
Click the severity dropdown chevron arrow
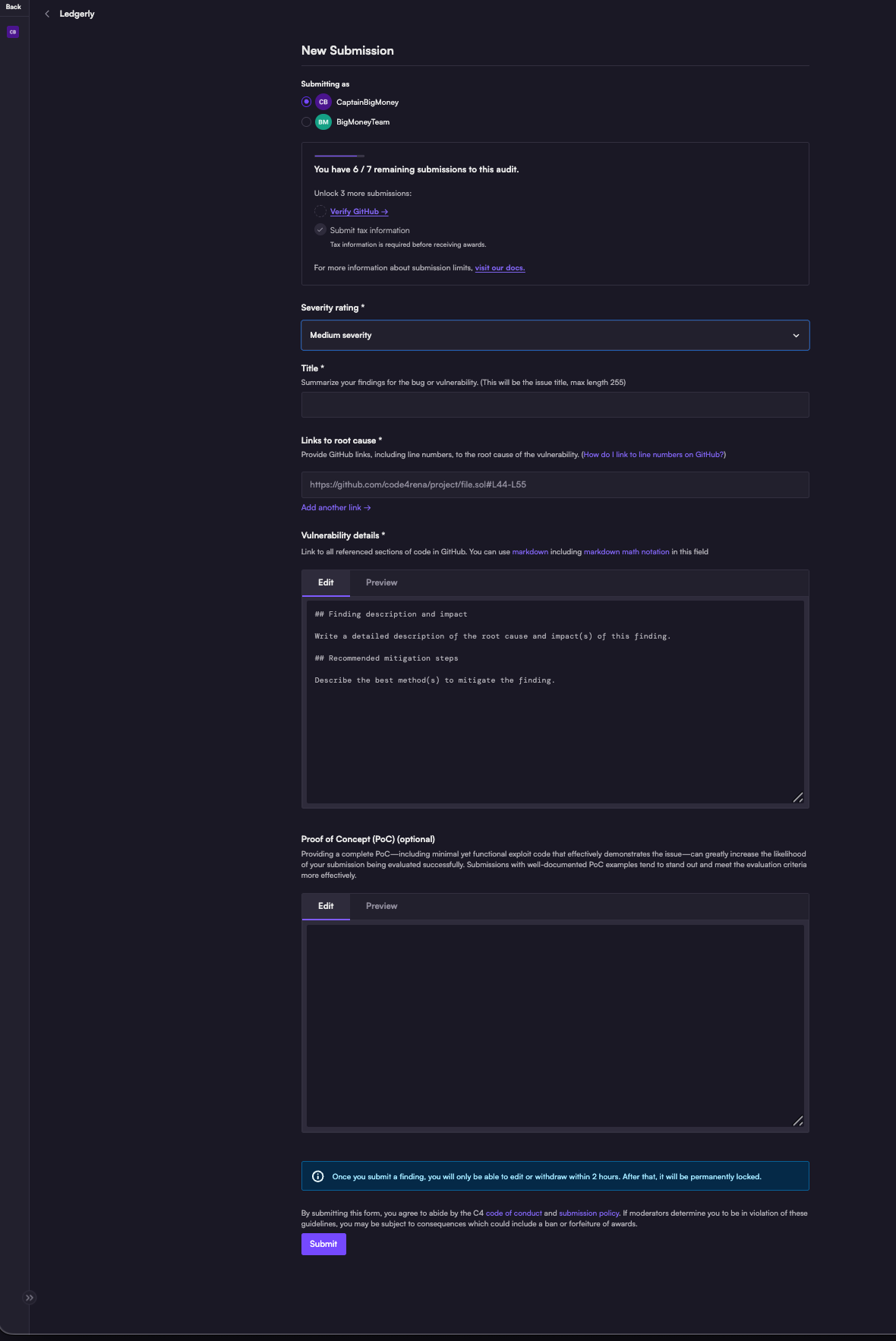tap(796, 336)
